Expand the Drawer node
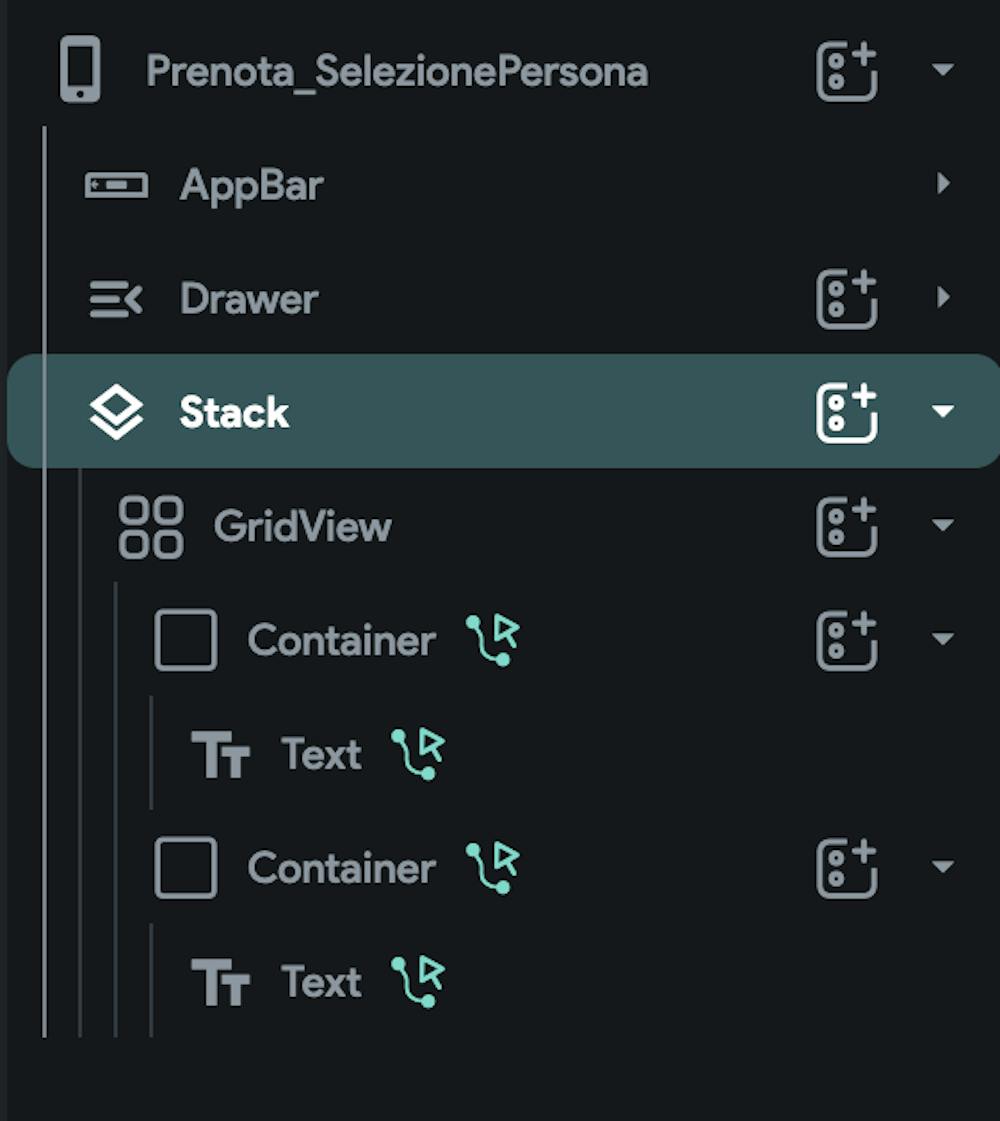The width and height of the screenshot is (1000, 1121). pyautogui.click(x=942, y=298)
